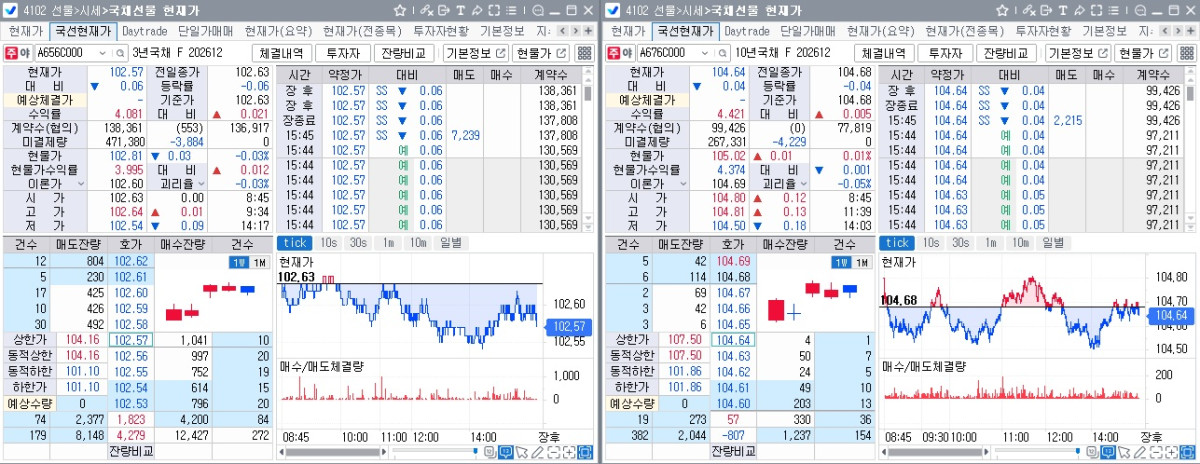The height and width of the screenshot is (464, 1200).
Task: Click the 102.57 current price cell in left order book
Action: point(131,340)
